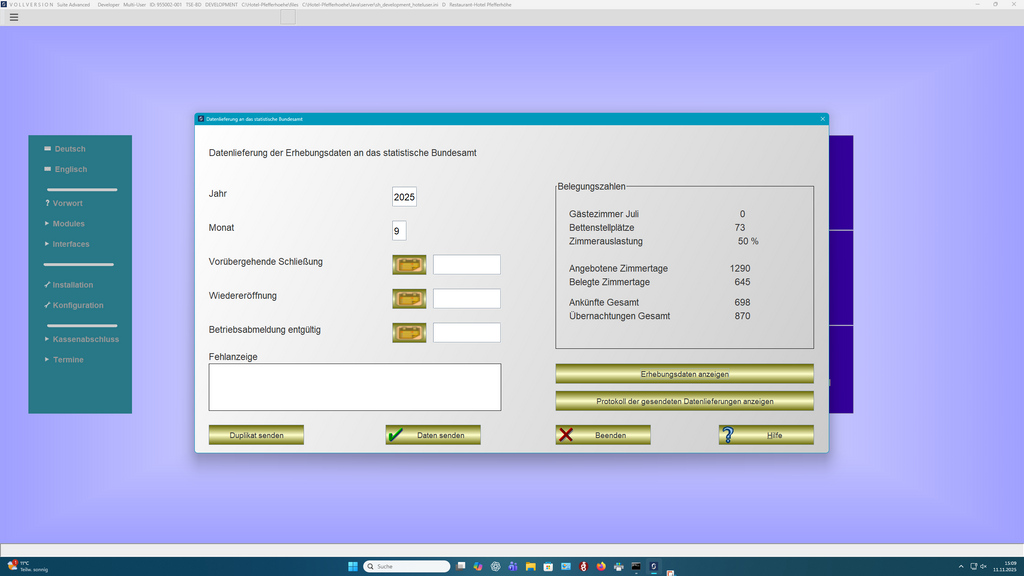Click the Daten senden button
The height and width of the screenshot is (576, 1024).
tap(432, 434)
